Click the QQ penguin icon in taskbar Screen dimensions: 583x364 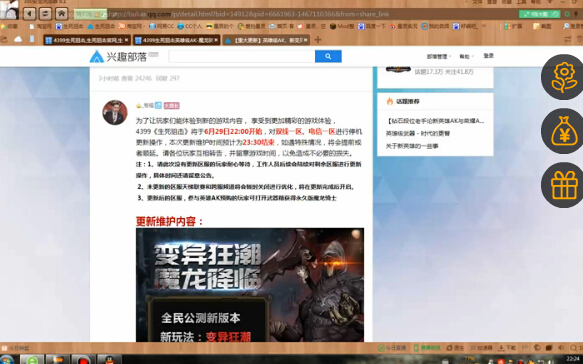click(x=109, y=360)
